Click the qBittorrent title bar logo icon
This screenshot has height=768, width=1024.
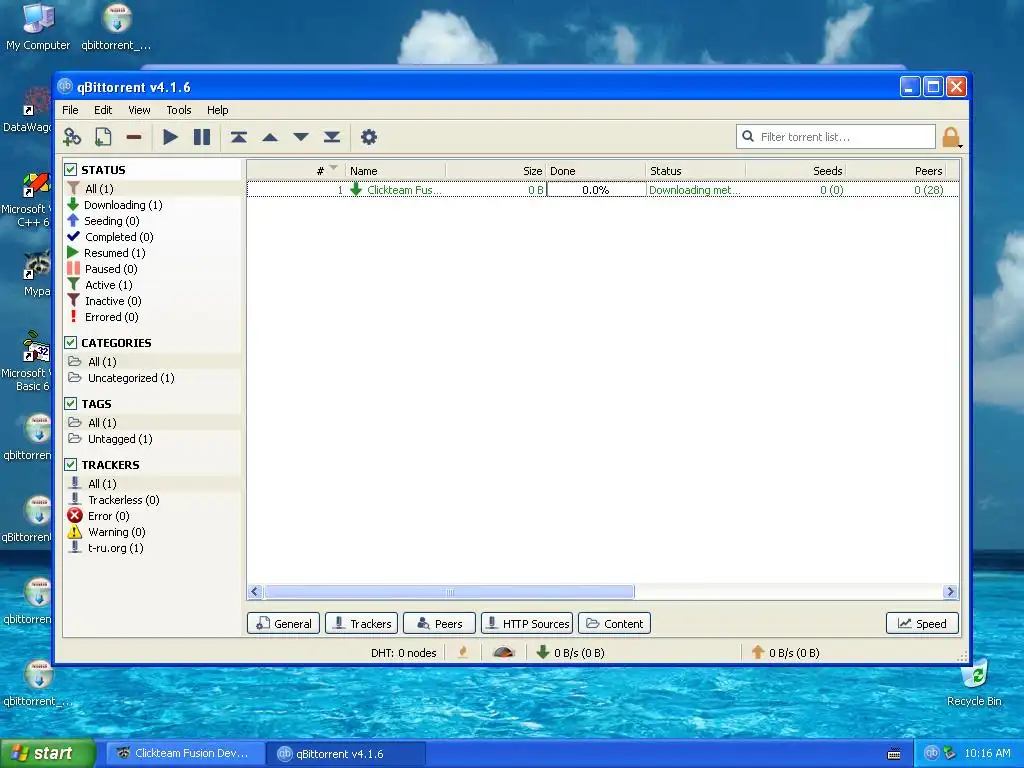click(x=65, y=86)
